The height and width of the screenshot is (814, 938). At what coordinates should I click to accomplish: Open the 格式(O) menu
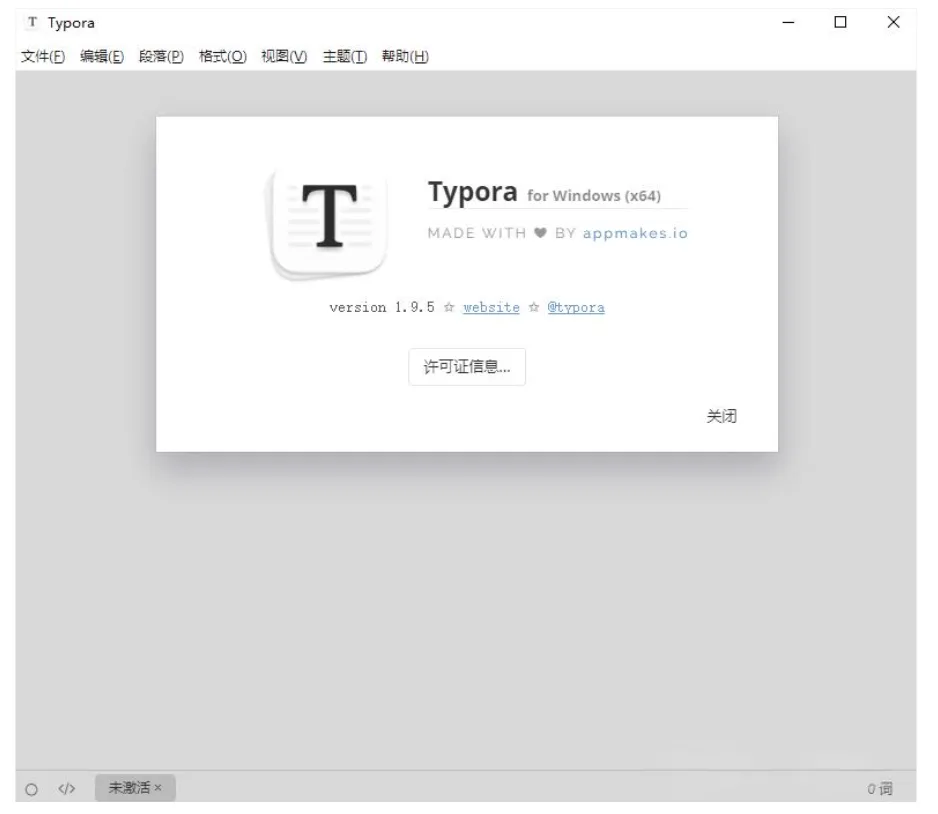coord(223,56)
